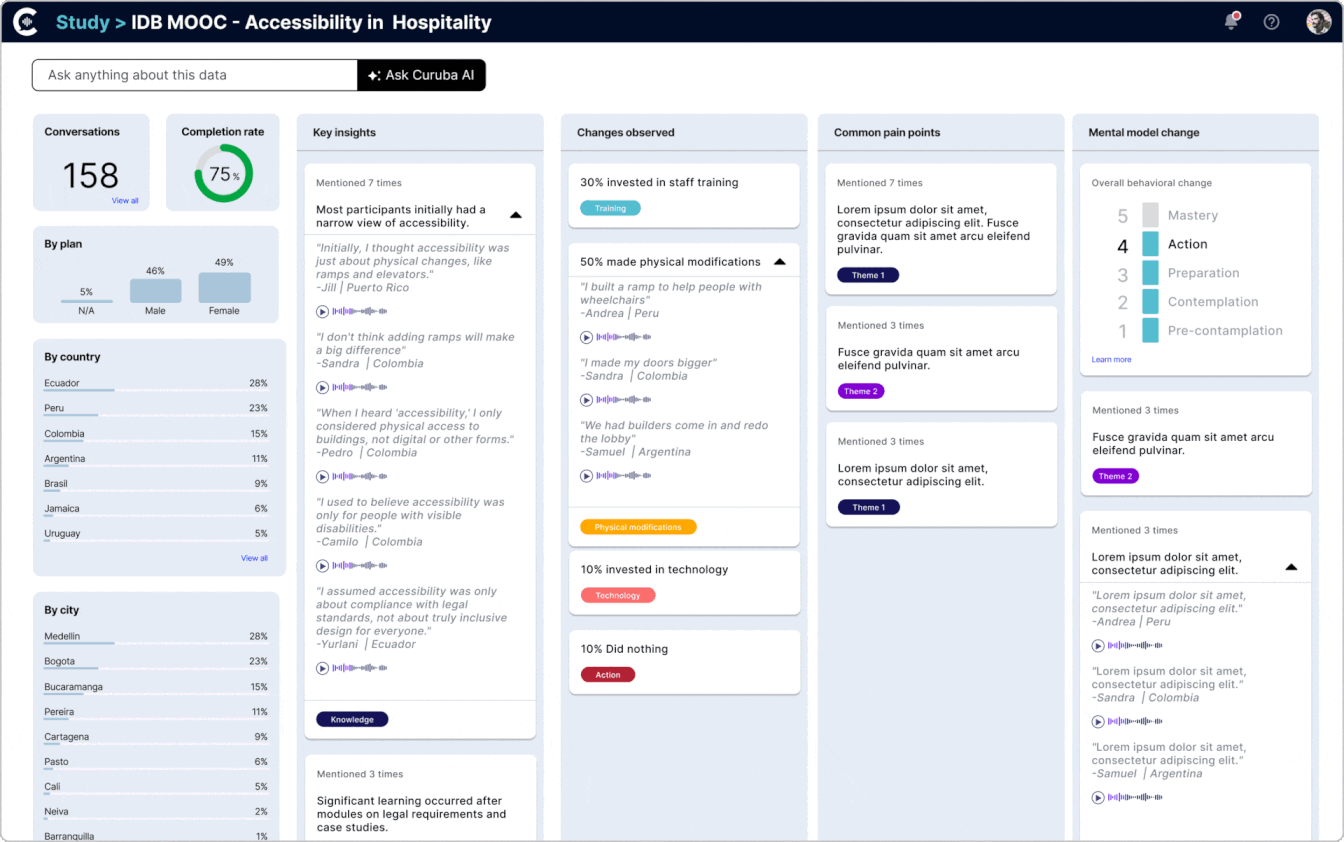
Task: Play Samuel's audio about redoing the lobby
Action: point(587,476)
